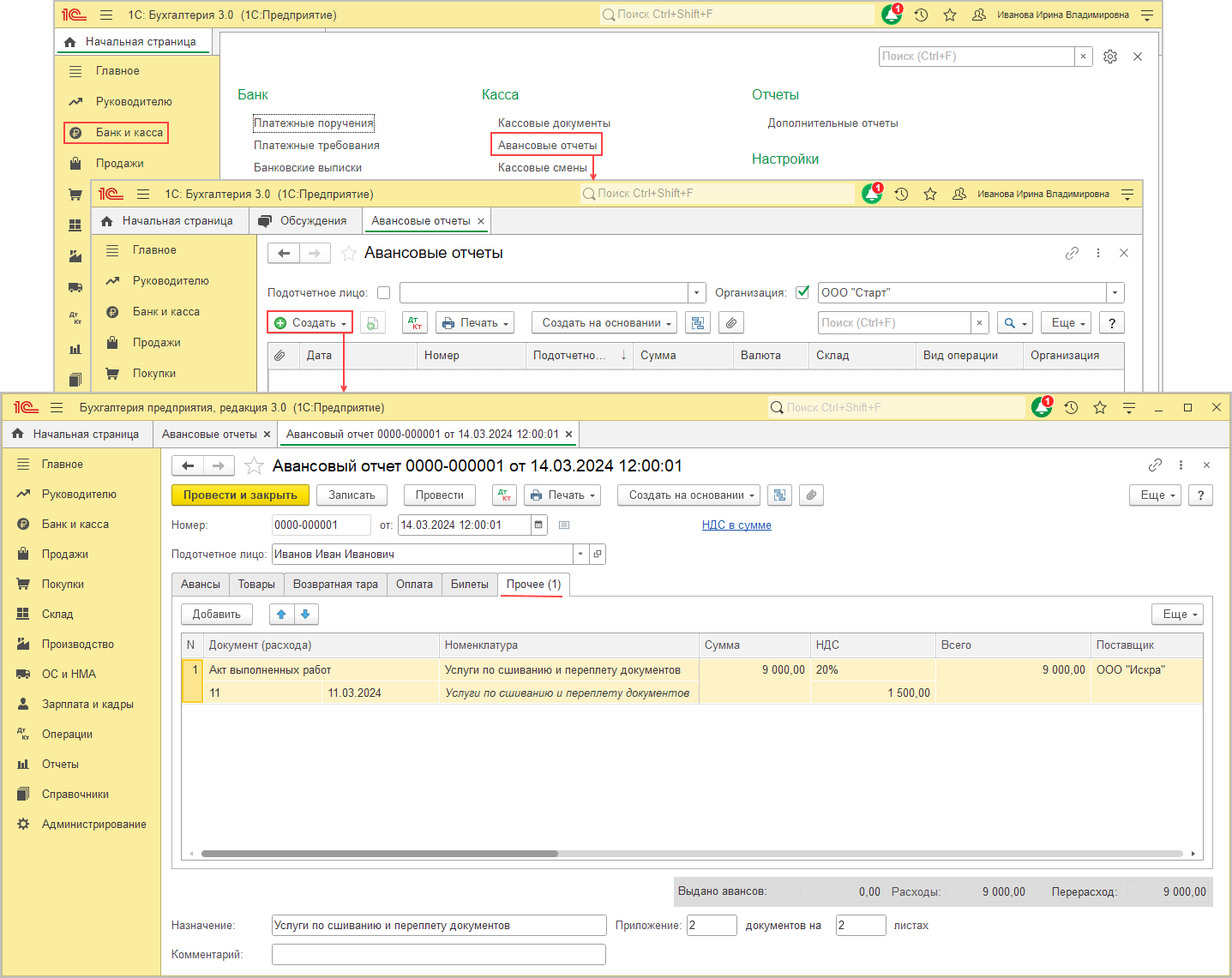Click the Номер field showing 0000-000001

point(322,525)
